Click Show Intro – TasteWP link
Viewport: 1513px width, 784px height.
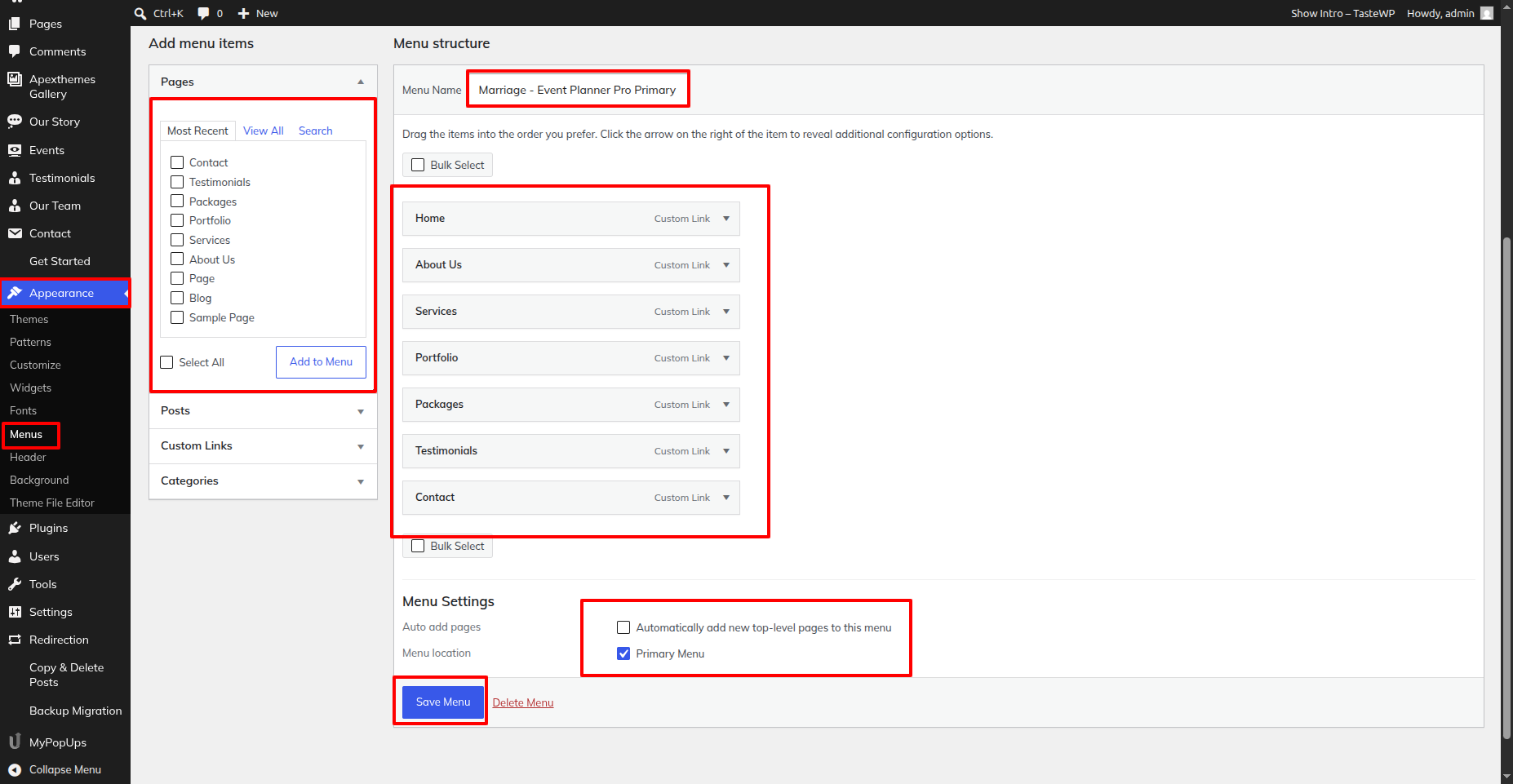tap(1342, 13)
